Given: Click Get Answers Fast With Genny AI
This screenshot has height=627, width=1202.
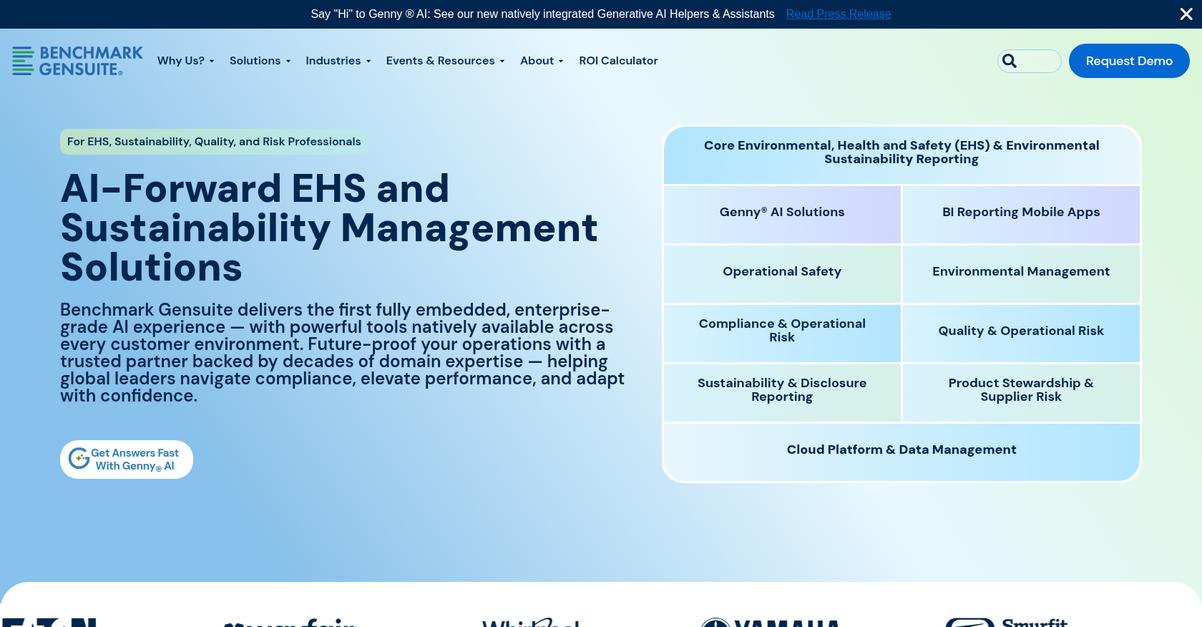Looking at the screenshot, I should [127, 460].
